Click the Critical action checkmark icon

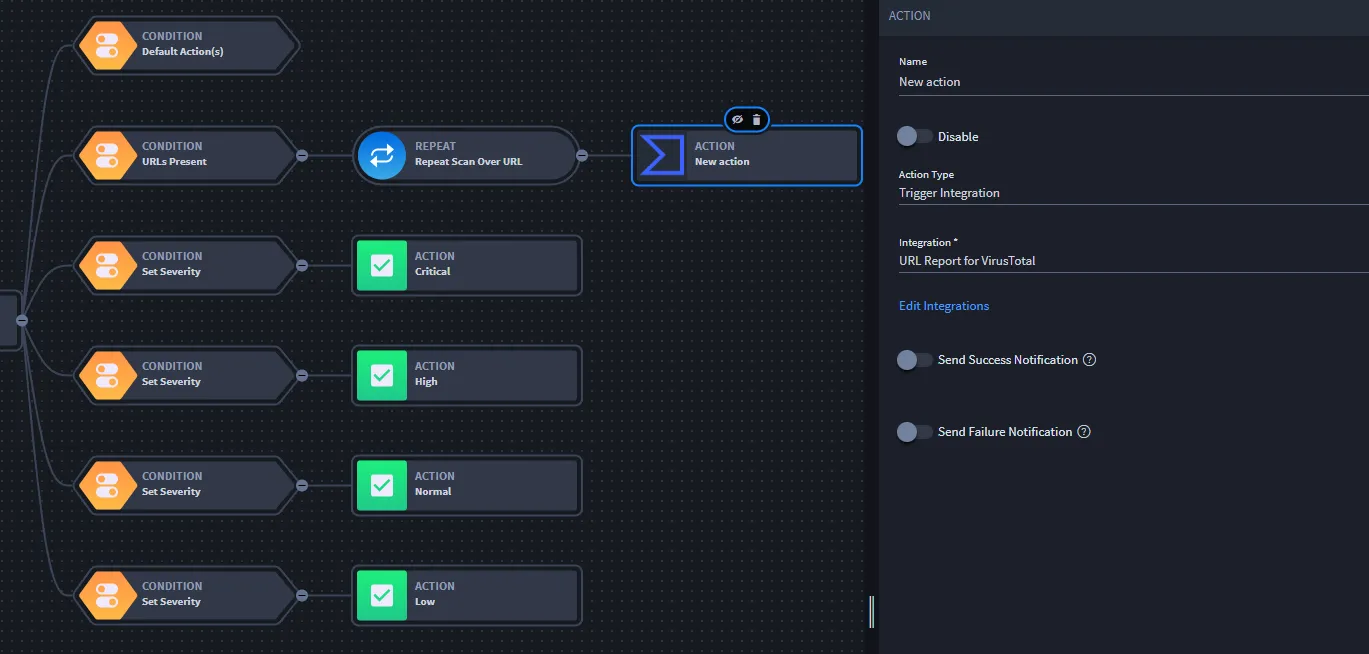(382, 265)
